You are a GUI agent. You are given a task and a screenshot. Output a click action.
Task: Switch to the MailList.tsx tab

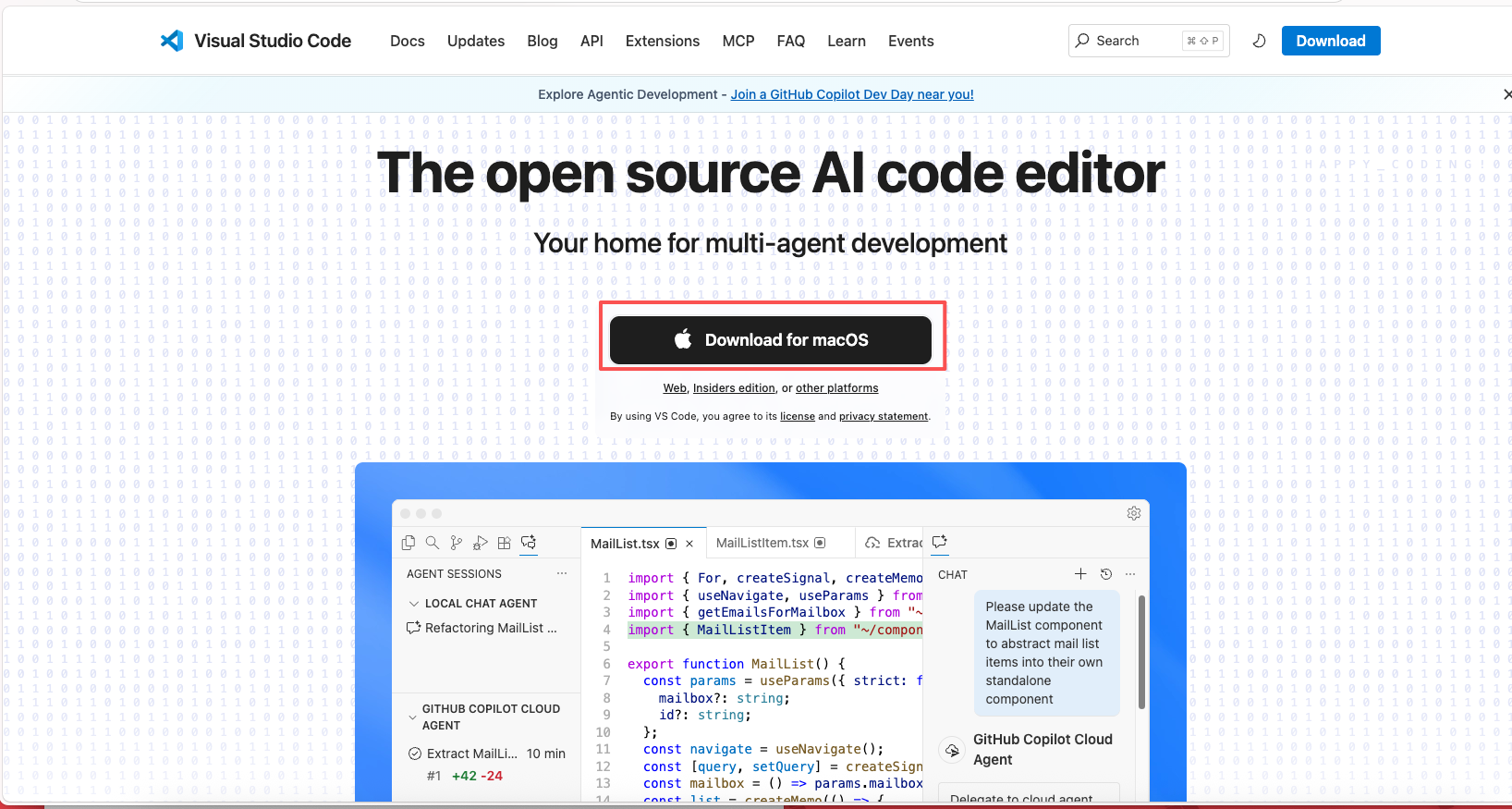(x=643, y=544)
